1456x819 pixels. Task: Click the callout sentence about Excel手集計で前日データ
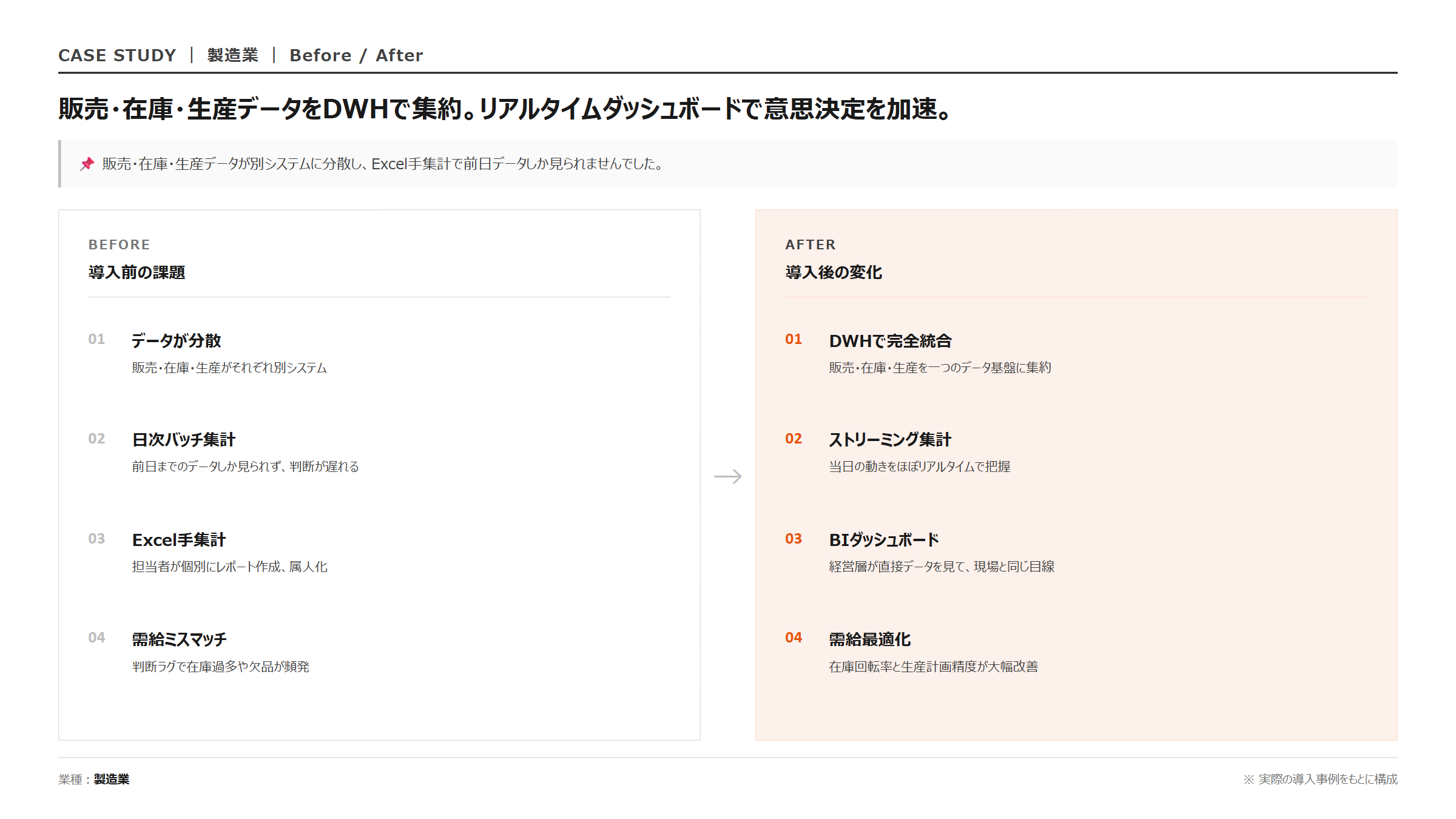(383, 164)
